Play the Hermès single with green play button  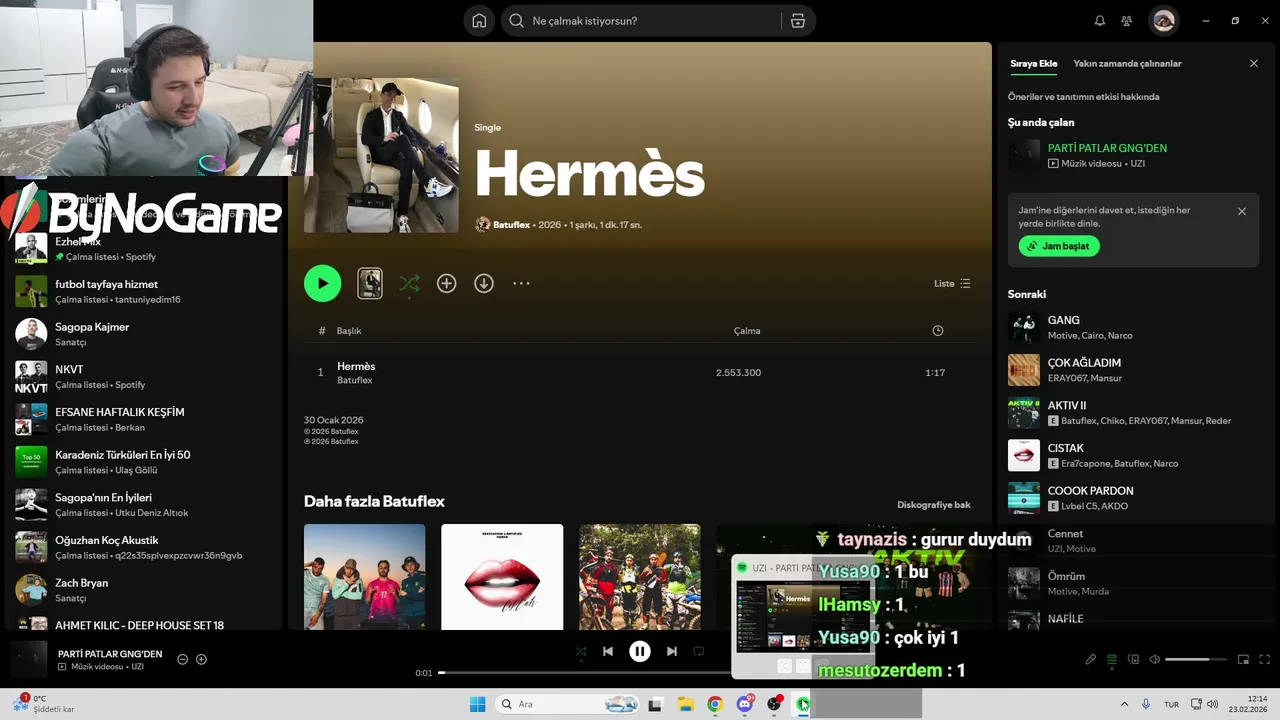click(x=322, y=283)
